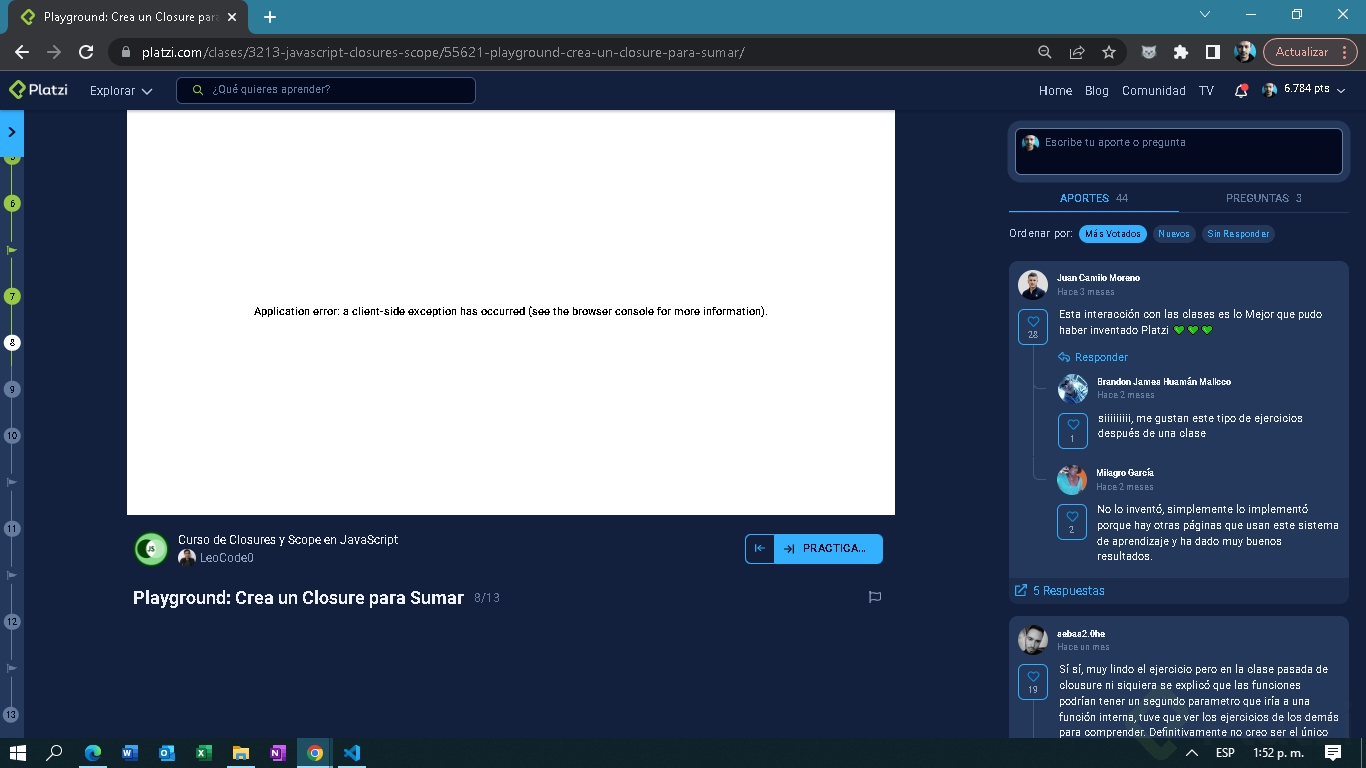Jump to class 7 in the course timeline
Image resolution: width=1366 pixels, height=768 pixels.
(x=12, y=296)
